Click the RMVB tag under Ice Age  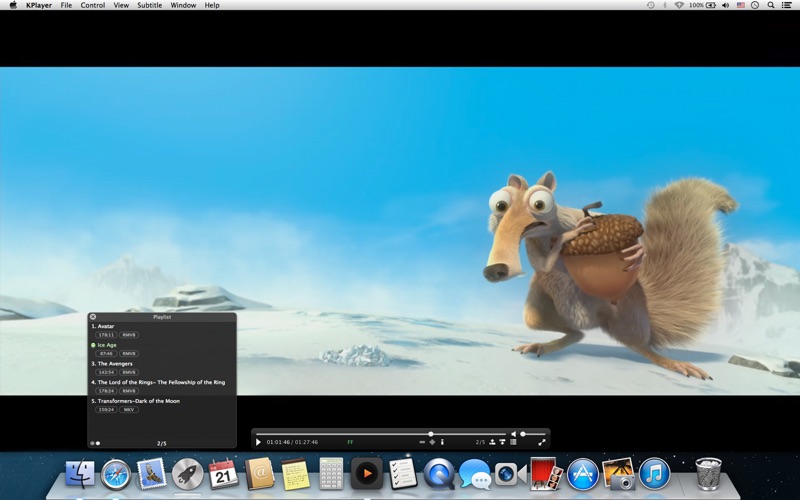pos(129,353)
